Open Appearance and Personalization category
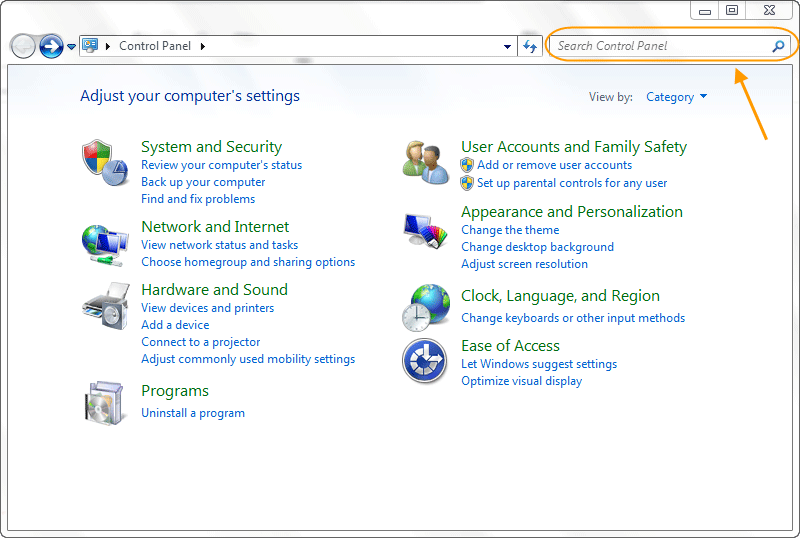 (572, 212)
